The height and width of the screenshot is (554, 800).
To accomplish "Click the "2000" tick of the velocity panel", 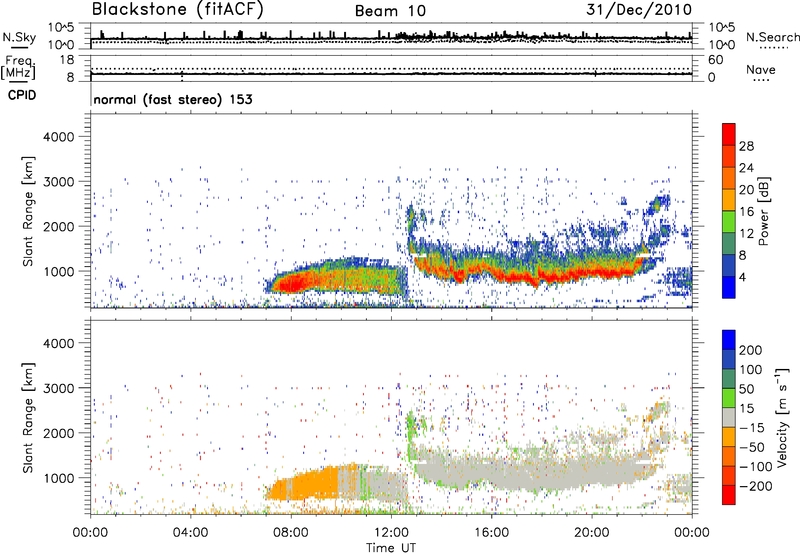I will 58,434.
